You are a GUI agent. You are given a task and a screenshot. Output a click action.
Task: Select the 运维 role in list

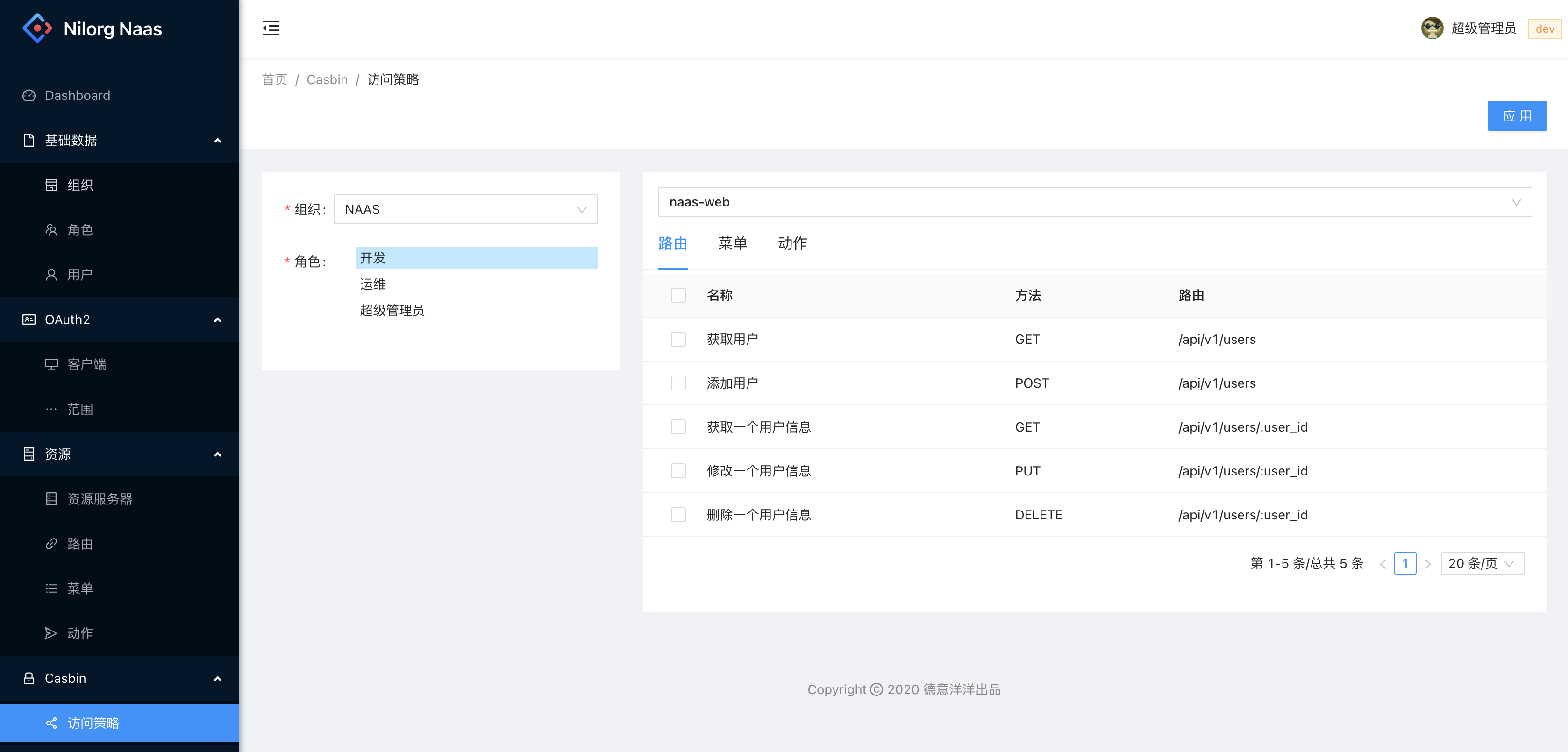coord(372,284)
